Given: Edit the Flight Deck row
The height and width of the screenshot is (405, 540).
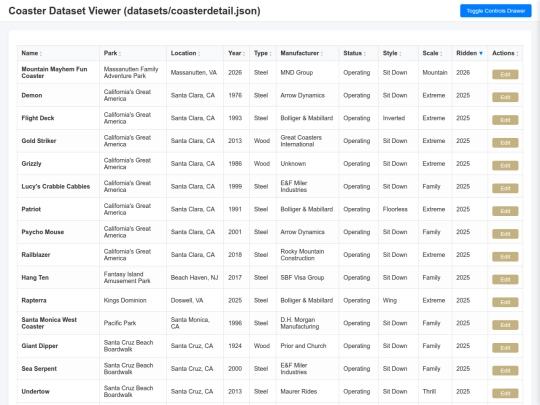Looking at the screenshot, I should [x=505, y=120].
